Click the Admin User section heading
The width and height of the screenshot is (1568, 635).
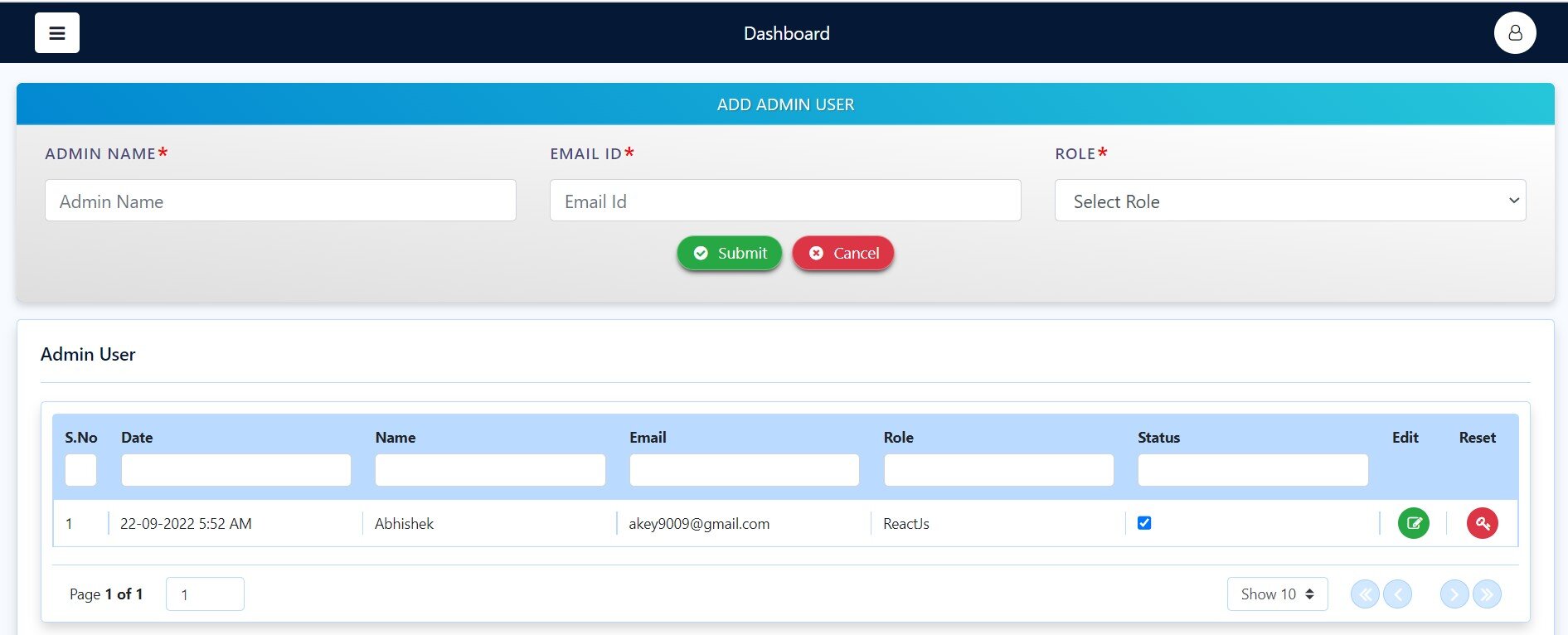[x=88, y=354]
